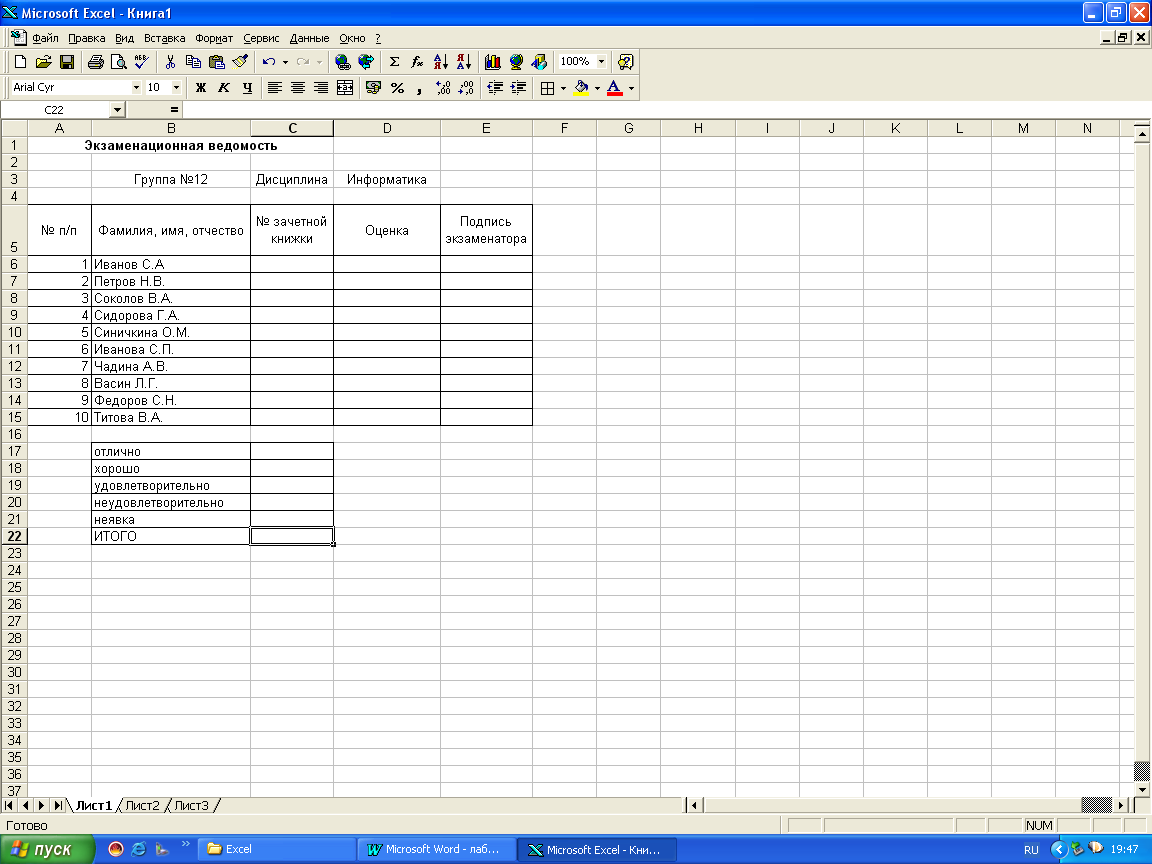Activate the Format Painter brush icon
Screen dimensions: 1152x864
240,62
